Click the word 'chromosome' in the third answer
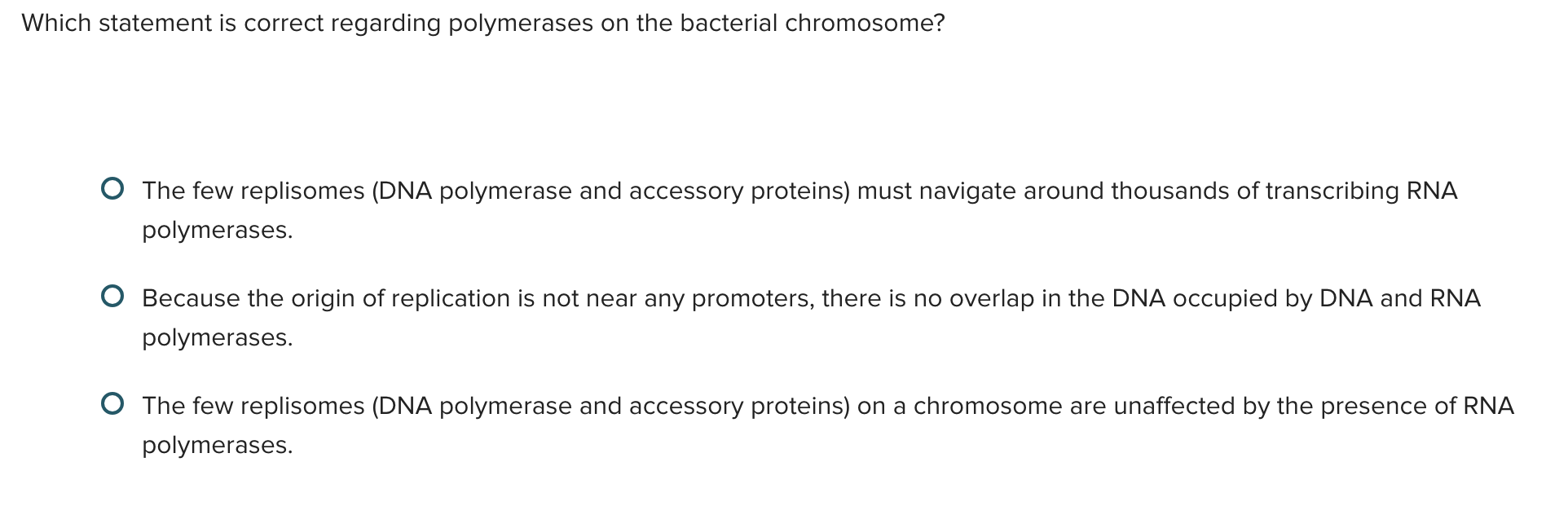This screenshot has height=528, width=1568. [987, 405]
